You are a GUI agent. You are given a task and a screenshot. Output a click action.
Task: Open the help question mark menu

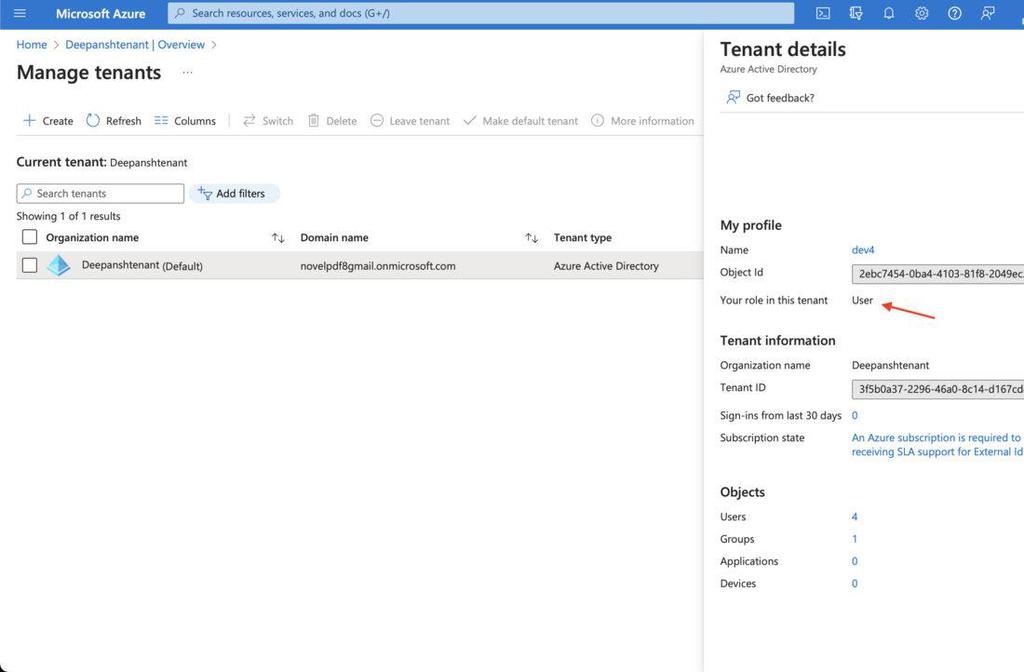pos(954,13)
